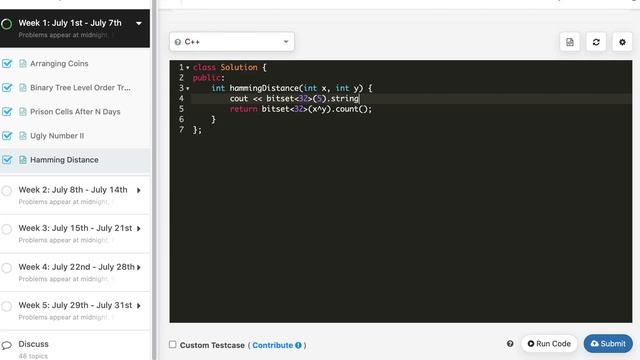This screenshot has height=360, width=640.
Task: Open the Arranging Coins problem
Action: click(59, 64)
